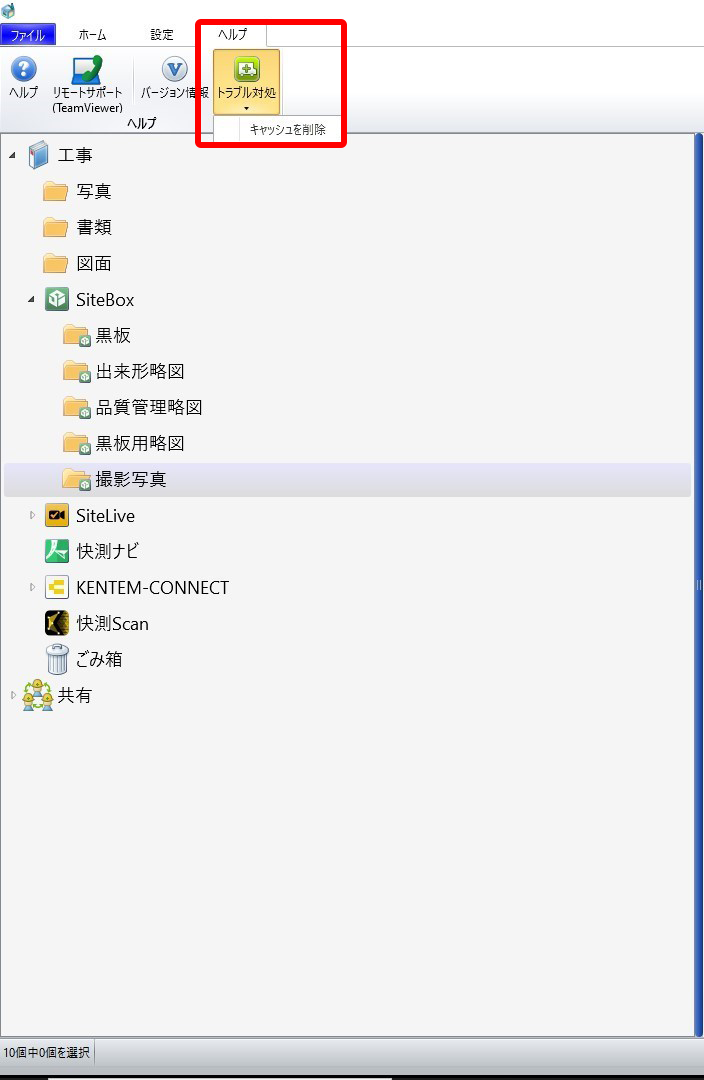Expand the 共有 tree node

[x=12, y=696]
